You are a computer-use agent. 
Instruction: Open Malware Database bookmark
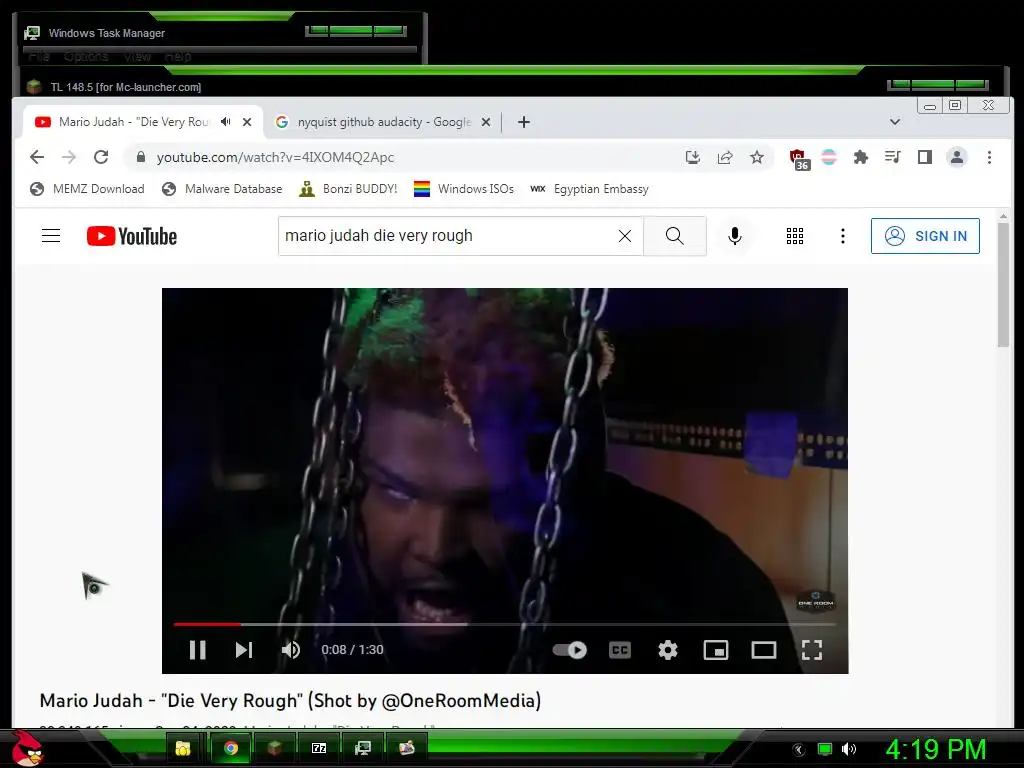(x=222, y=189)
